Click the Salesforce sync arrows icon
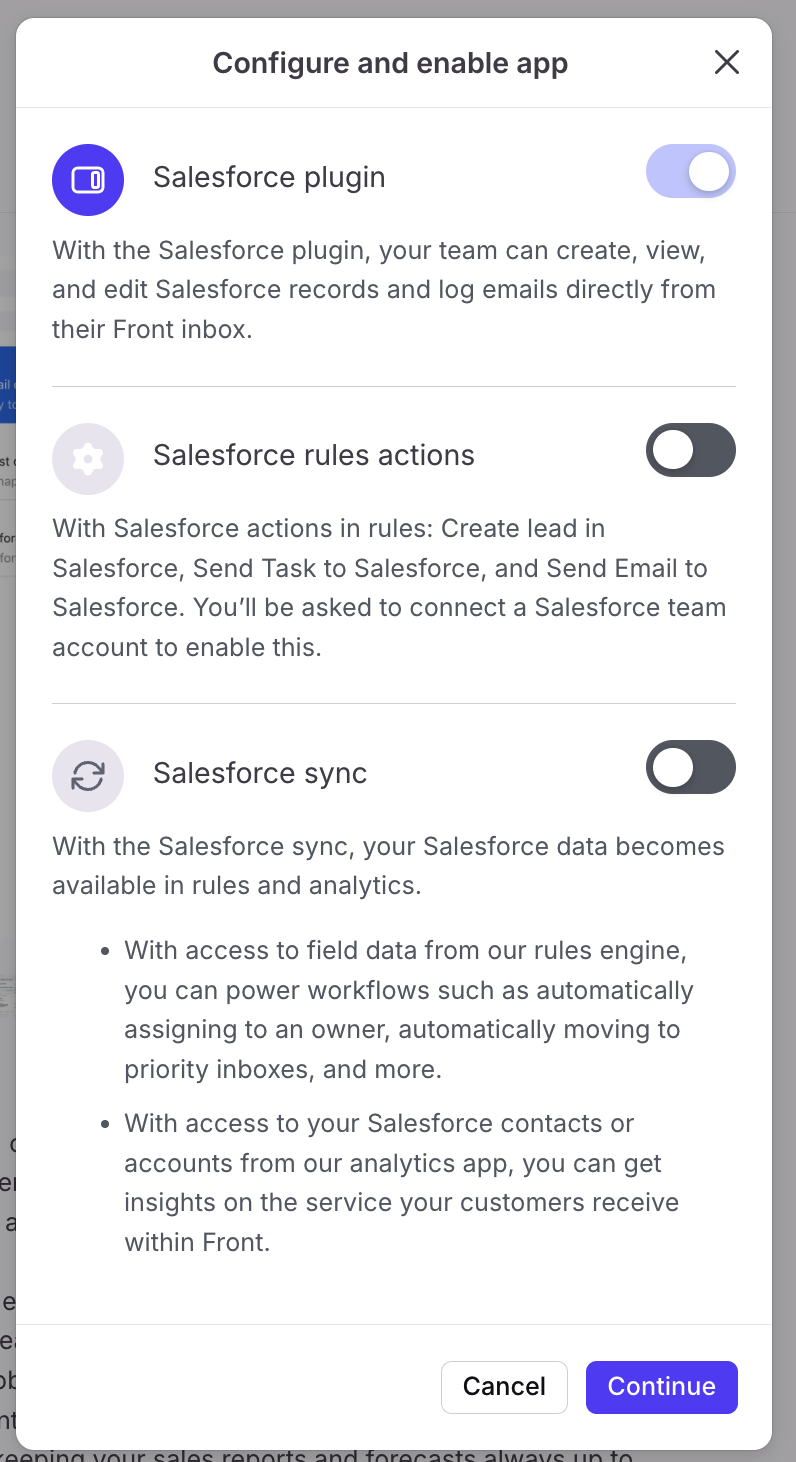Viewport: 796px width, 1462px height. coord(88,776)
